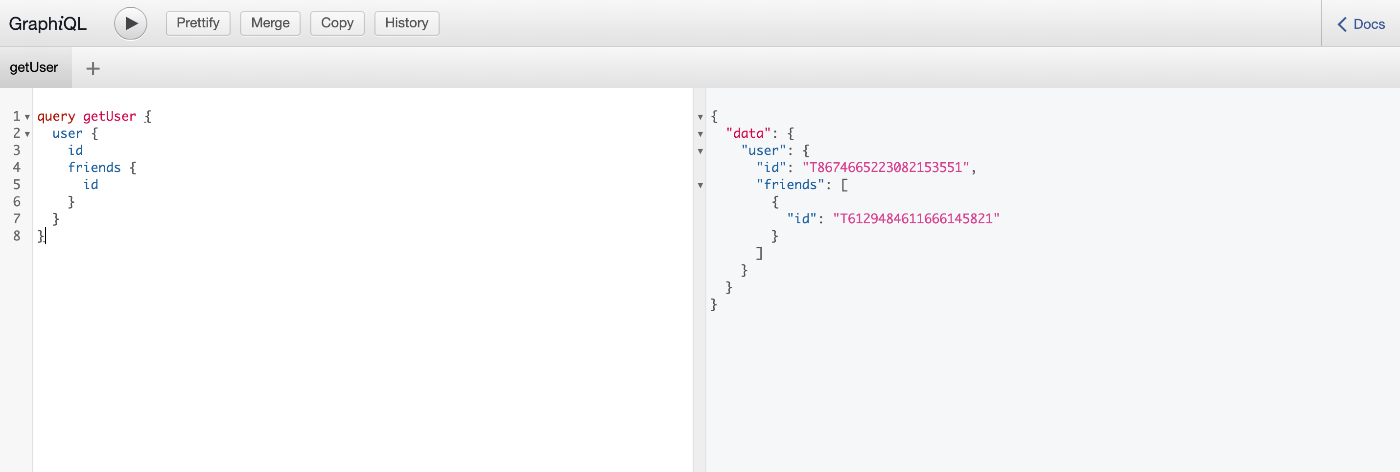
Task: Click the friend id value T6129484611666145821
Action: point(917,218)
